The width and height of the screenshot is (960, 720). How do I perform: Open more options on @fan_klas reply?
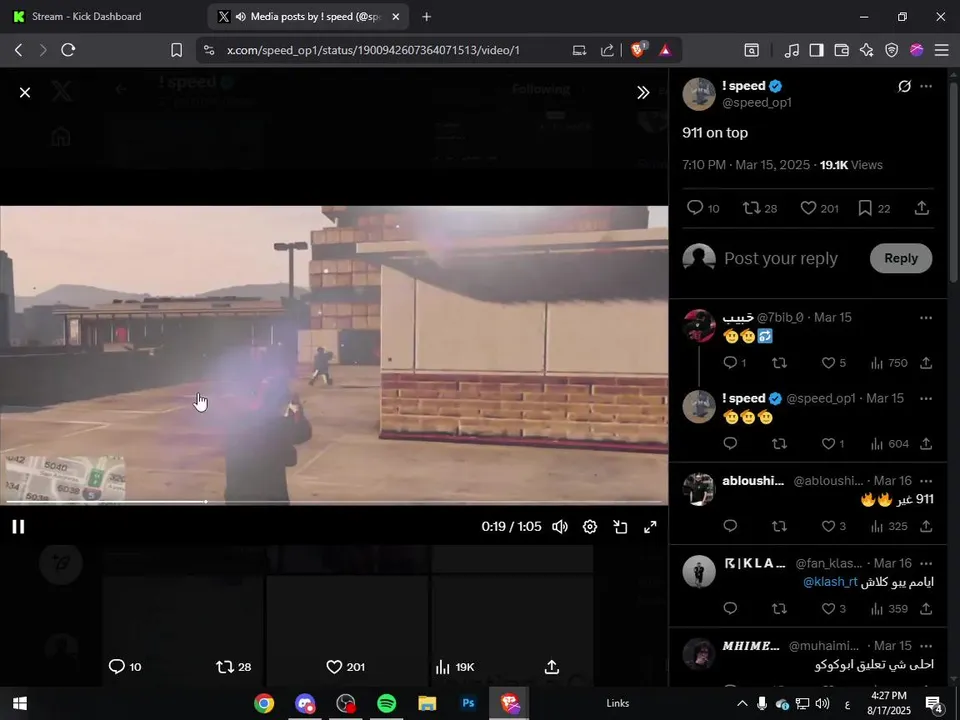[x=926, y=563]
